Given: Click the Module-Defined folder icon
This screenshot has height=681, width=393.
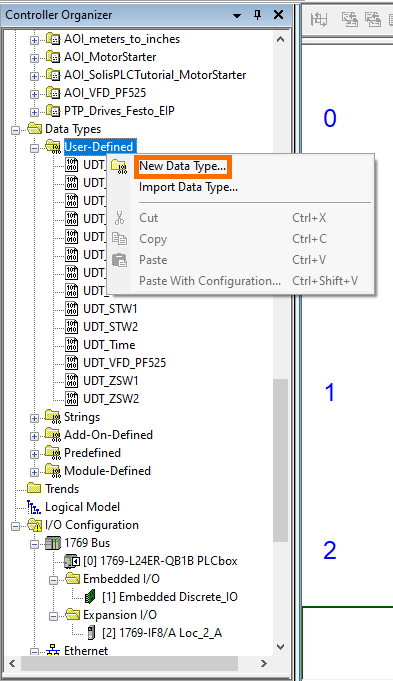Looking at the screenshot, I should click(53, 471).
